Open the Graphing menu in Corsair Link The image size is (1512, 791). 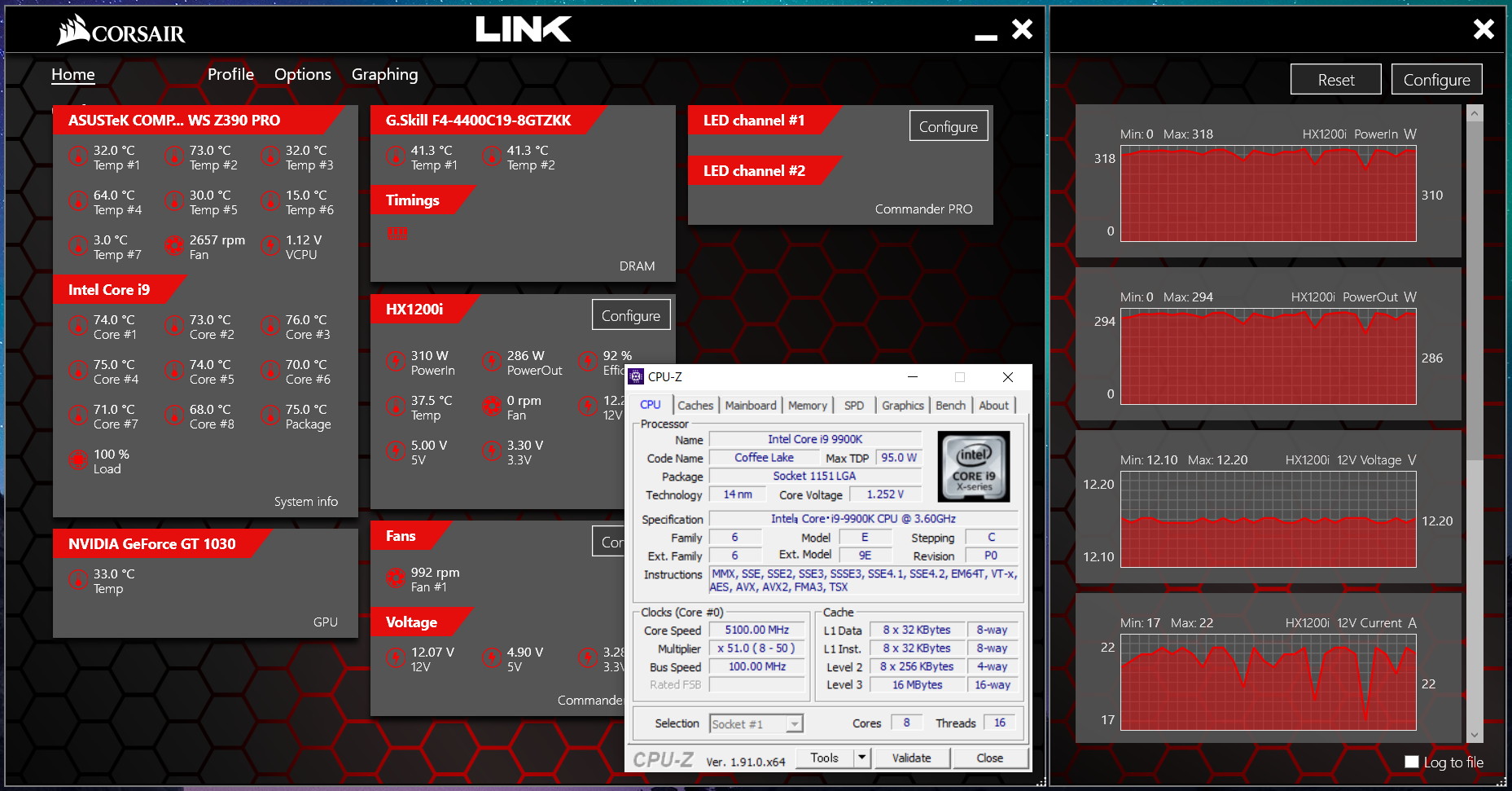click(384, 74)
